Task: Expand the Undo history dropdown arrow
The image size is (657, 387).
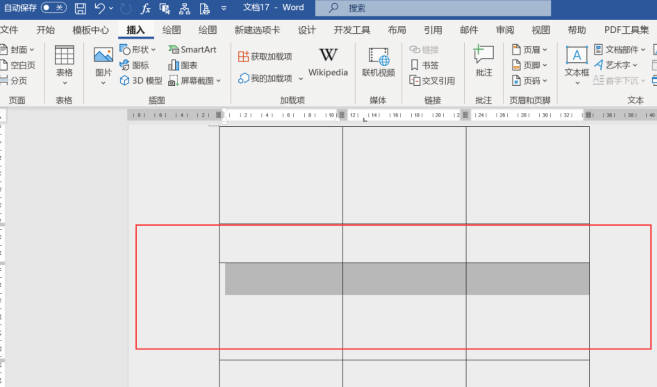Action: click(x=111, y=8)
